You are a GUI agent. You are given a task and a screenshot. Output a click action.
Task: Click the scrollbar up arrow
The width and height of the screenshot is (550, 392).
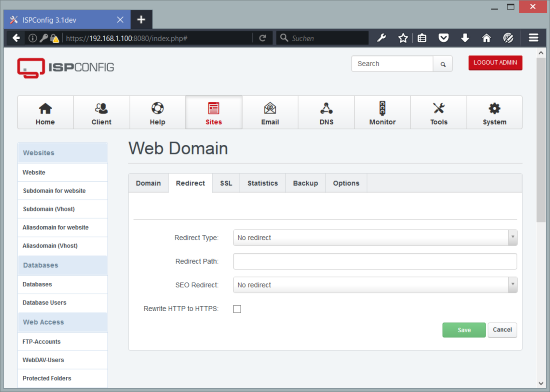click(541, 53)
